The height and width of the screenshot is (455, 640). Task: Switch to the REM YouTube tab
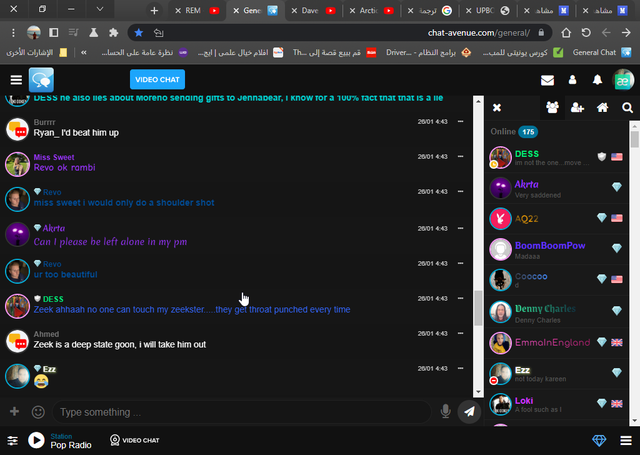[x=197, y=11]
